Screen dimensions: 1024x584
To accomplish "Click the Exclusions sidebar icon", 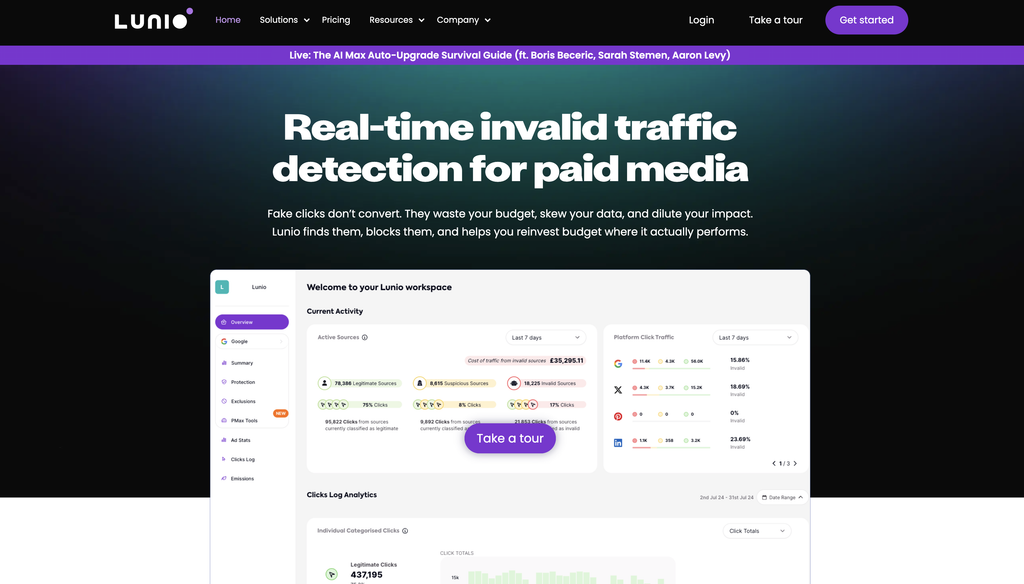I will [x=224, y=401].
